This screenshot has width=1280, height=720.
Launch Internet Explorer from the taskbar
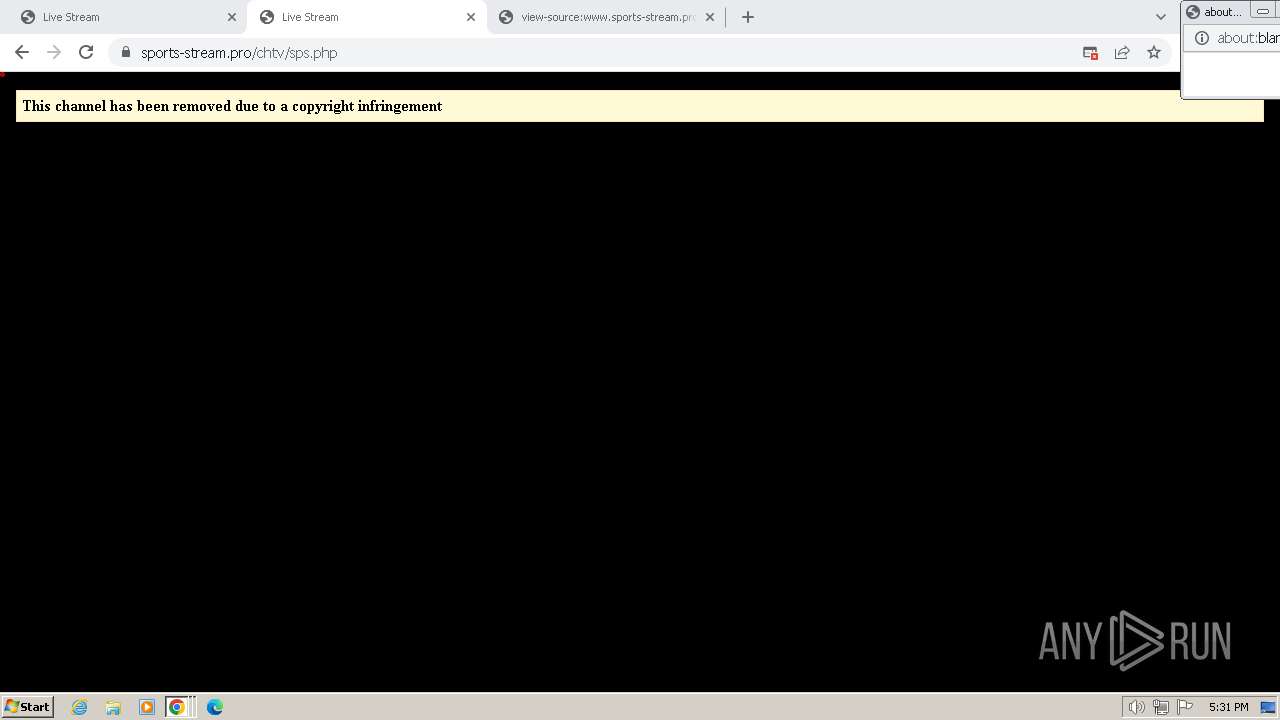pos(80,707)
